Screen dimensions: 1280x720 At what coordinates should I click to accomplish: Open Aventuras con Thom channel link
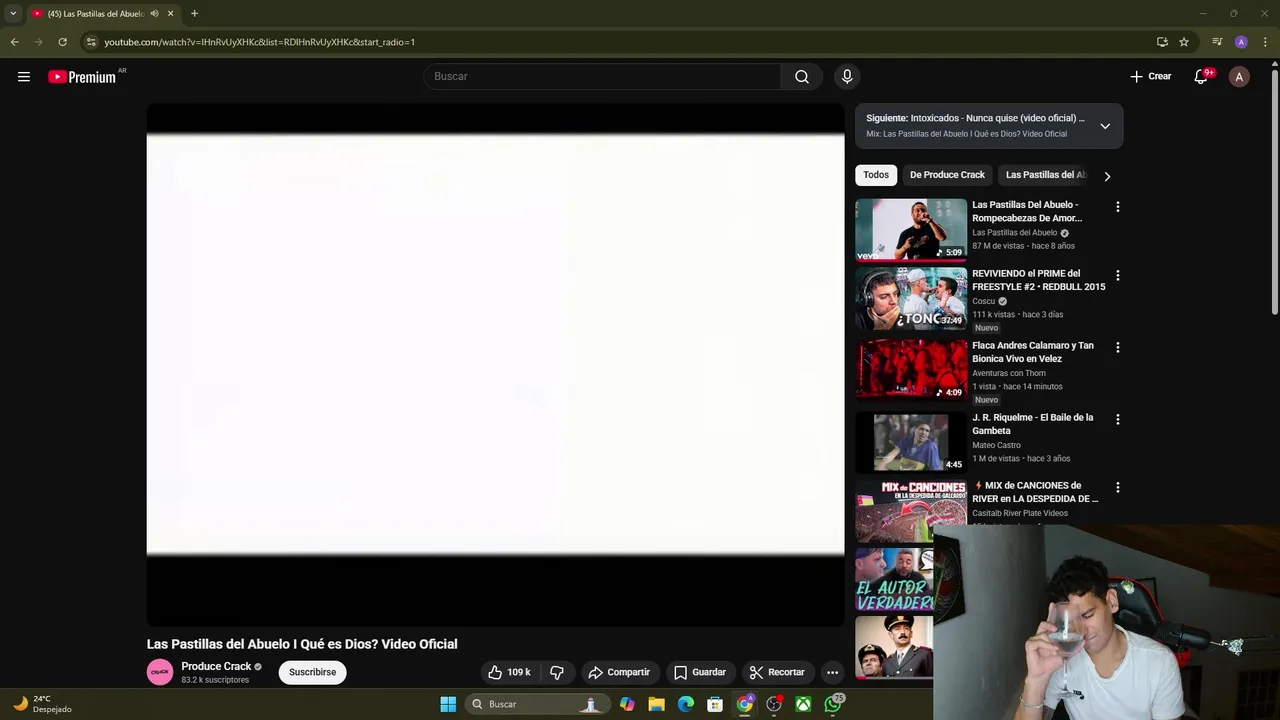point(1009,373)
